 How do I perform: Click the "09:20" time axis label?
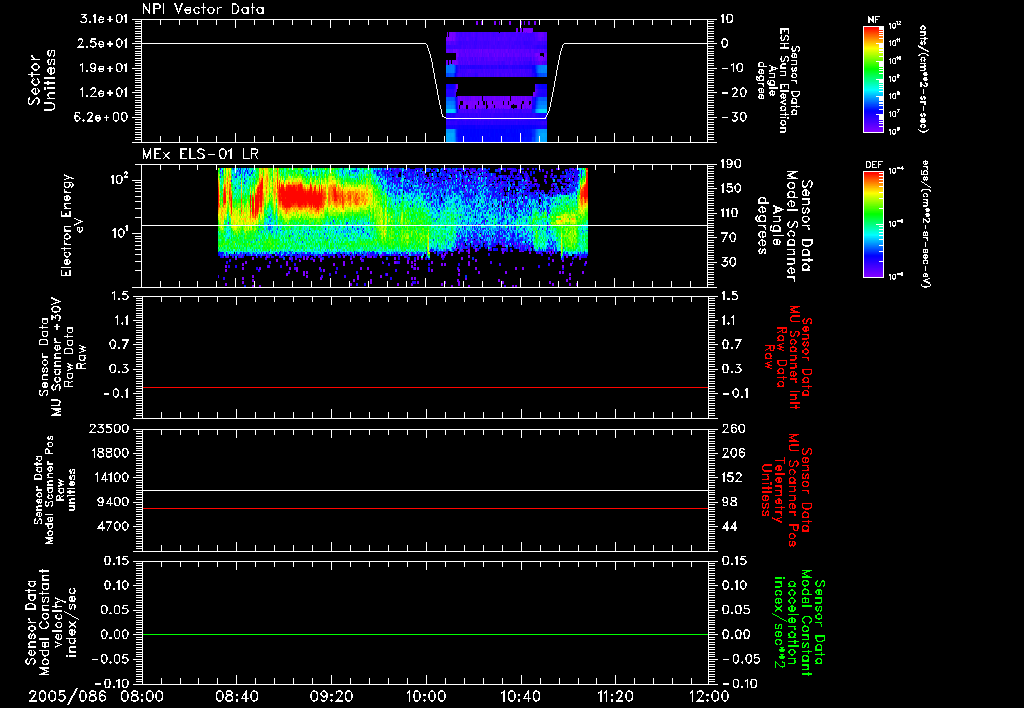[x=332, y=696]
